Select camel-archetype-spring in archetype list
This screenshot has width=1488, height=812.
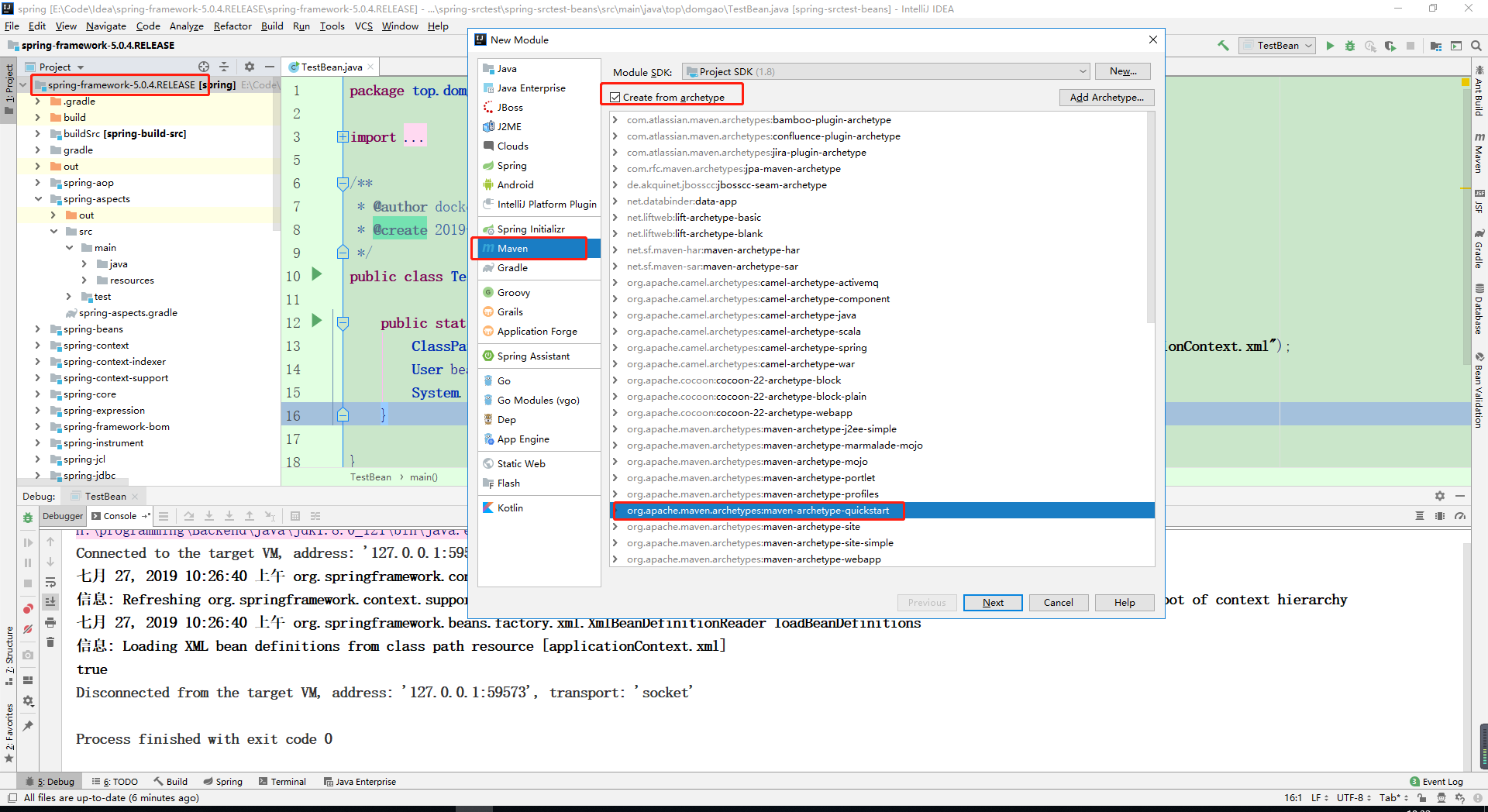pos(746,348)
